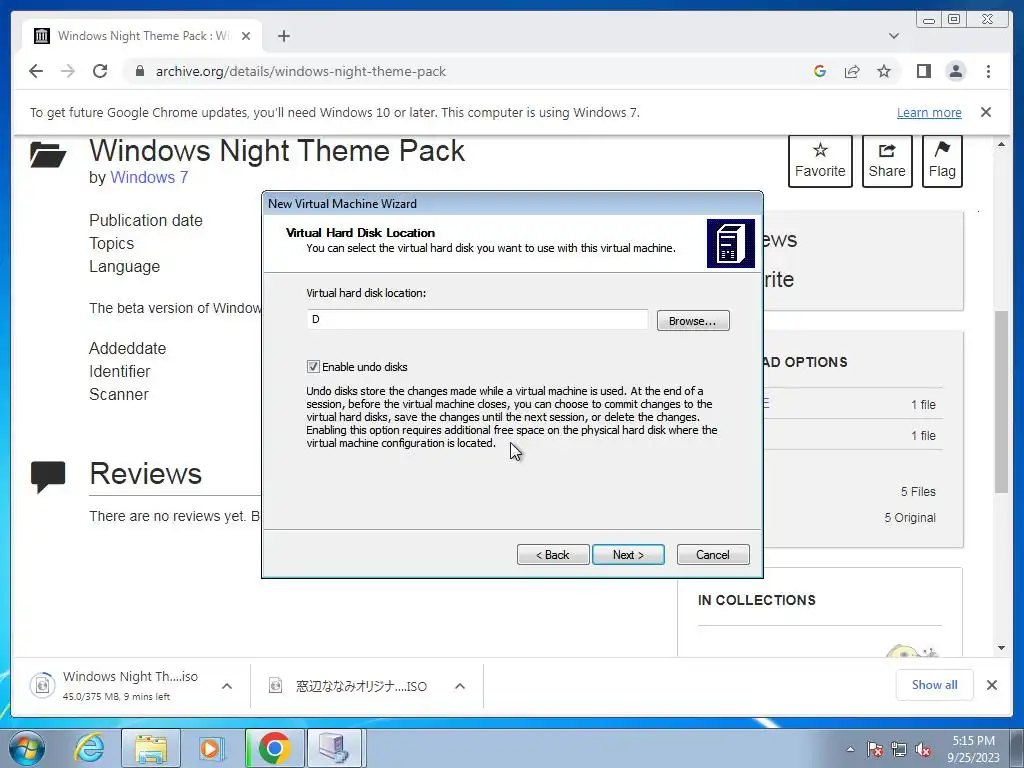Click the Action Center flag tray icon

[874, 749]
